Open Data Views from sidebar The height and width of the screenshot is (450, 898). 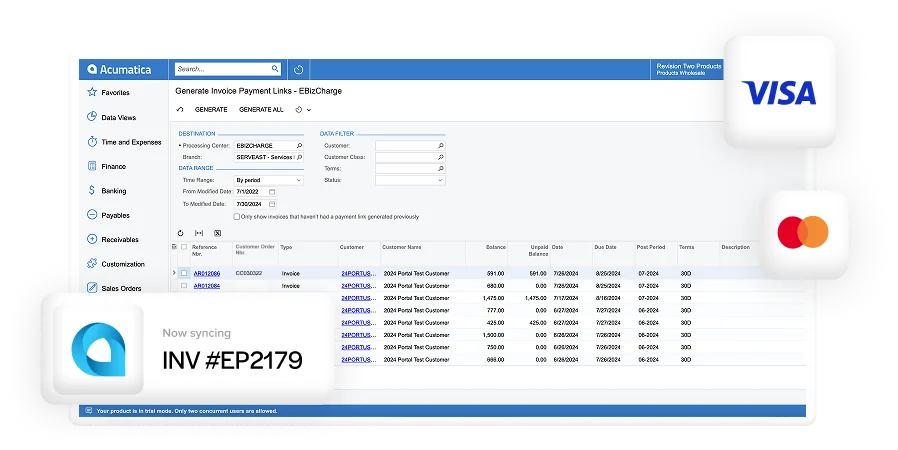(x=119, y=117)
